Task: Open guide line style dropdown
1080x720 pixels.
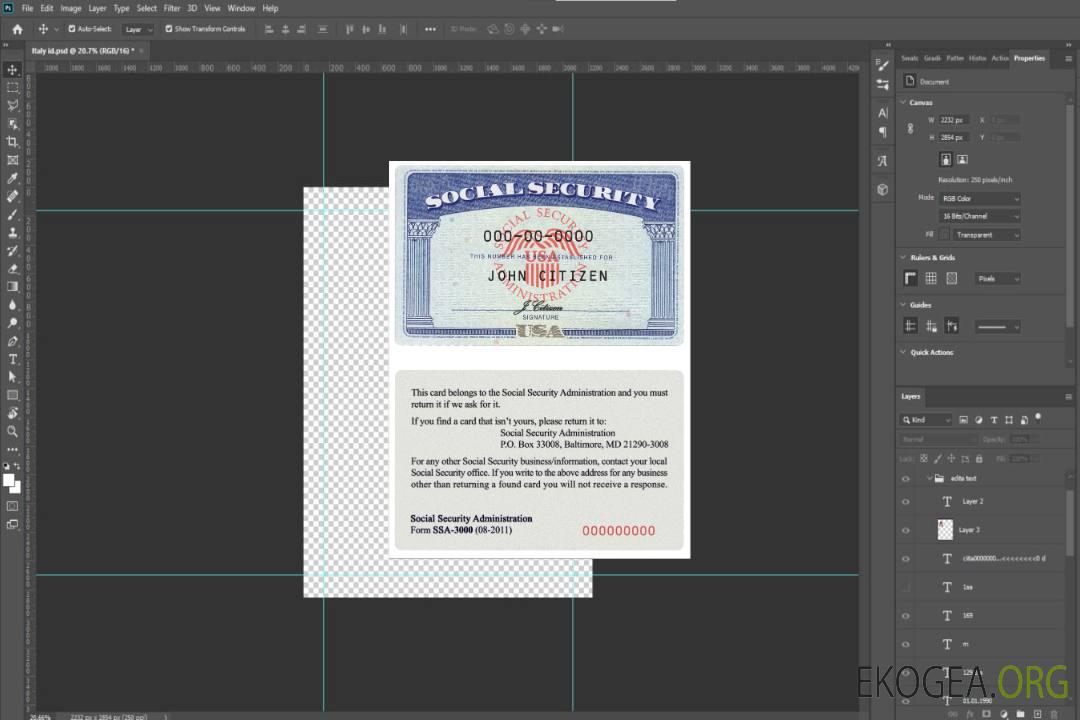Action: tap(998, 327)
